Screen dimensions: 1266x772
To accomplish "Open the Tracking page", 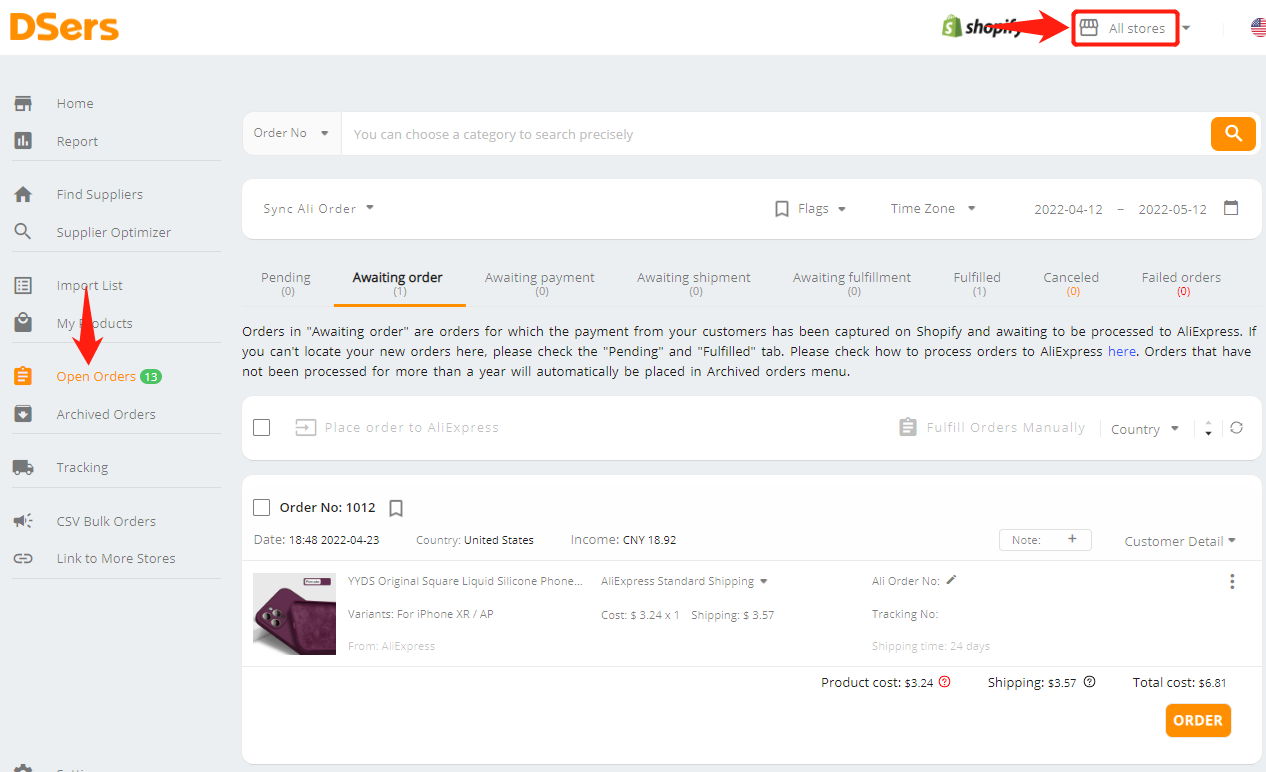I will 82,467.
